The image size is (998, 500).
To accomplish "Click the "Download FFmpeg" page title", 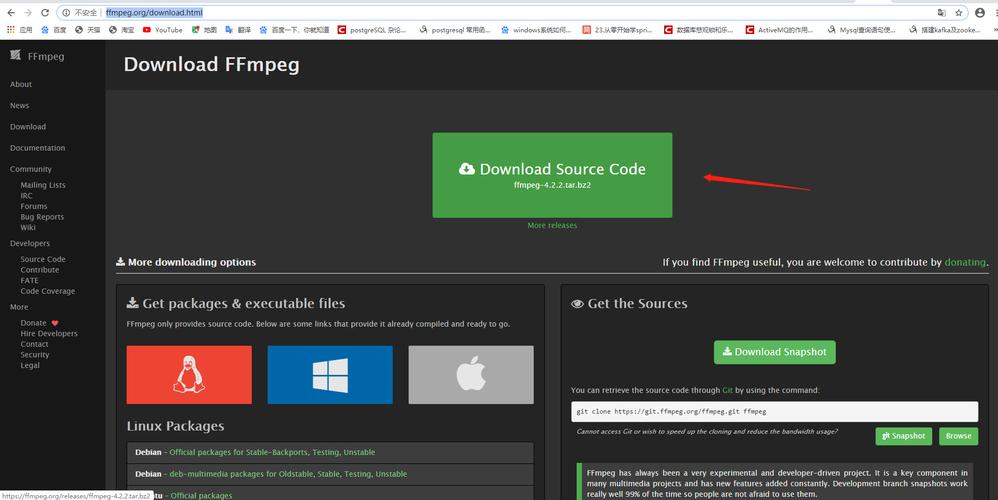I will (x=211, y=64).
